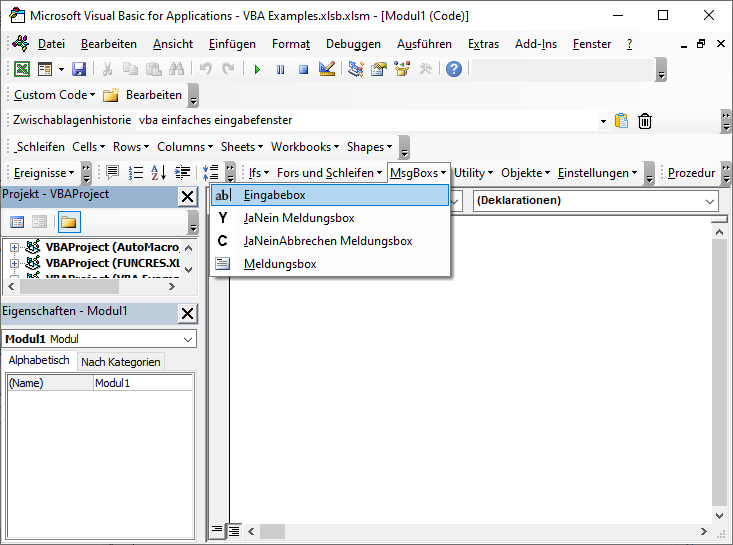Open the Custom Code dropdown
Screen dimensions: 733x545
click(54, 95)
